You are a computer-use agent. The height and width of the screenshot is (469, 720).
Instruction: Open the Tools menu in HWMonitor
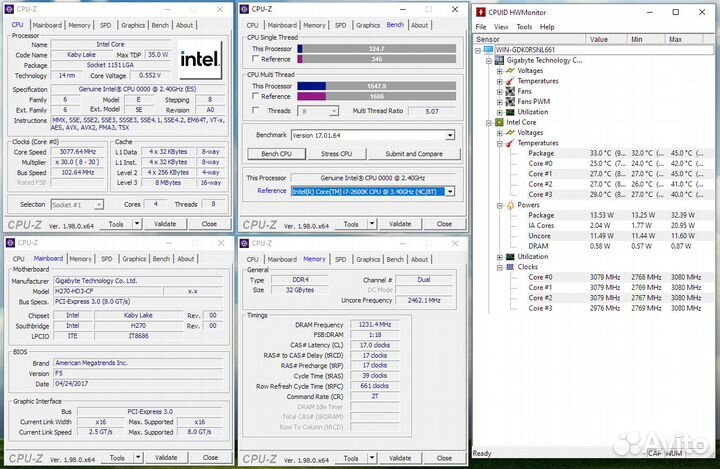click(x=525, y=26)
